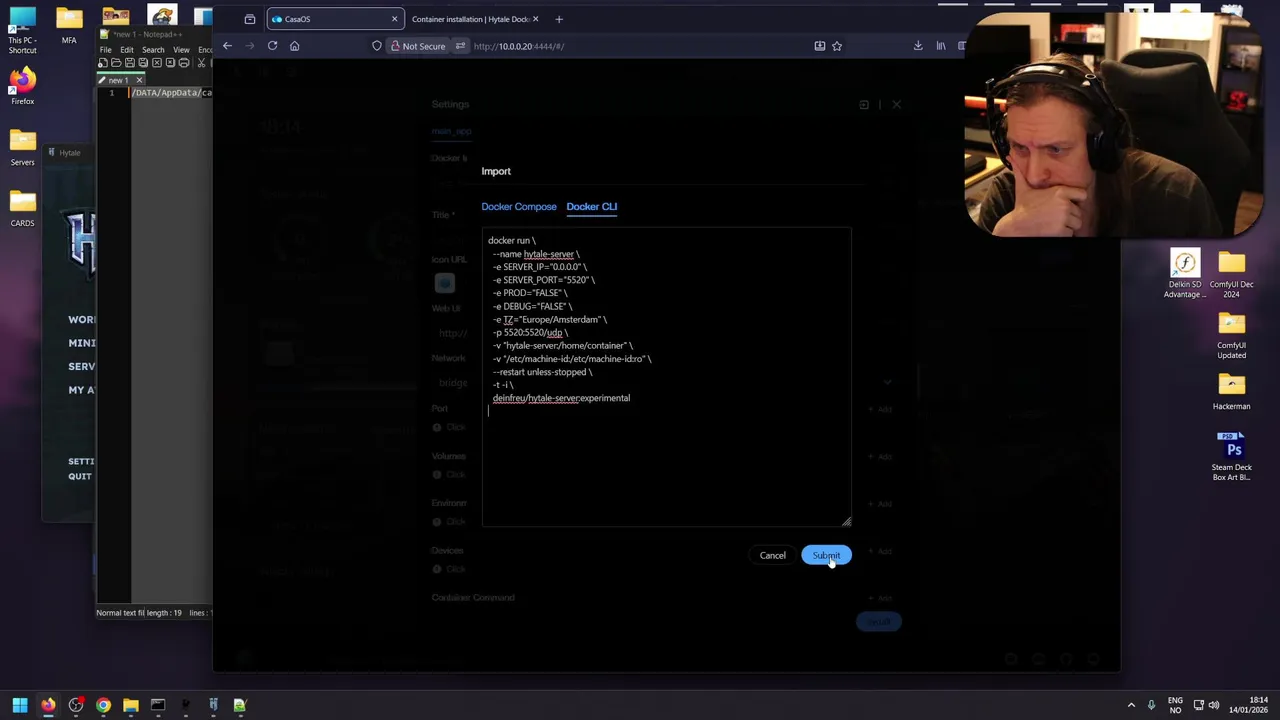The width and height of the screenshot is (1280, 720).
Task: Close the Container installation browser tab
Action: [535, 19]
